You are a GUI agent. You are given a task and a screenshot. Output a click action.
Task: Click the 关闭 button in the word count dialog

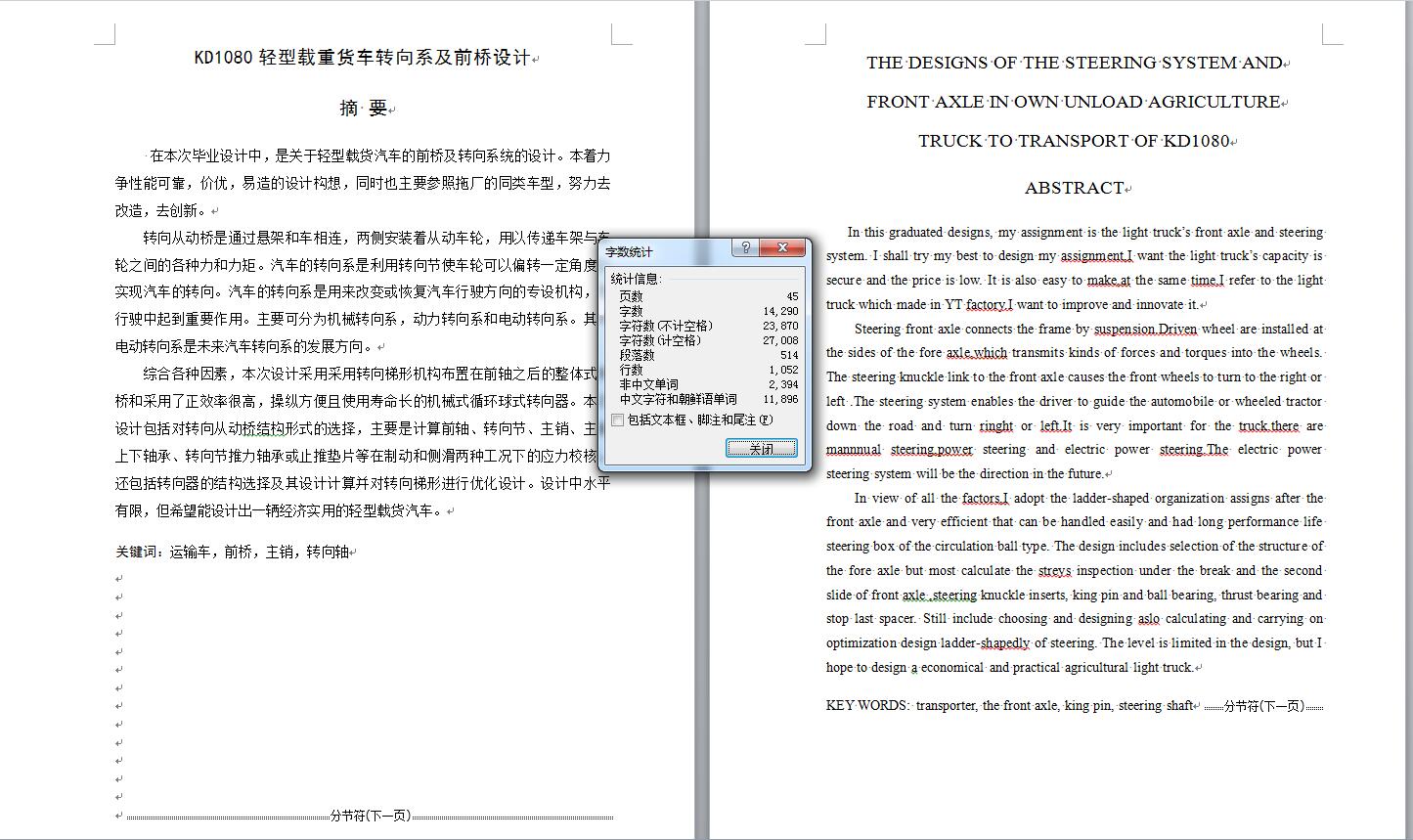pyautogui.click(x=761, y=449)
